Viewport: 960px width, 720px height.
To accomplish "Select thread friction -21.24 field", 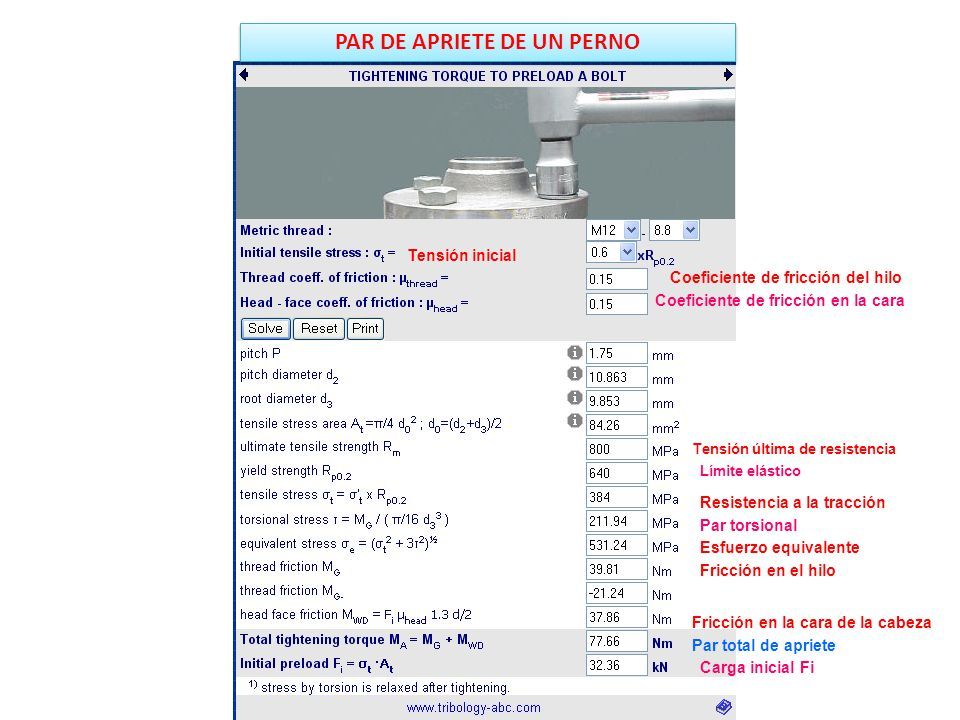I will [x=617, y=593].
